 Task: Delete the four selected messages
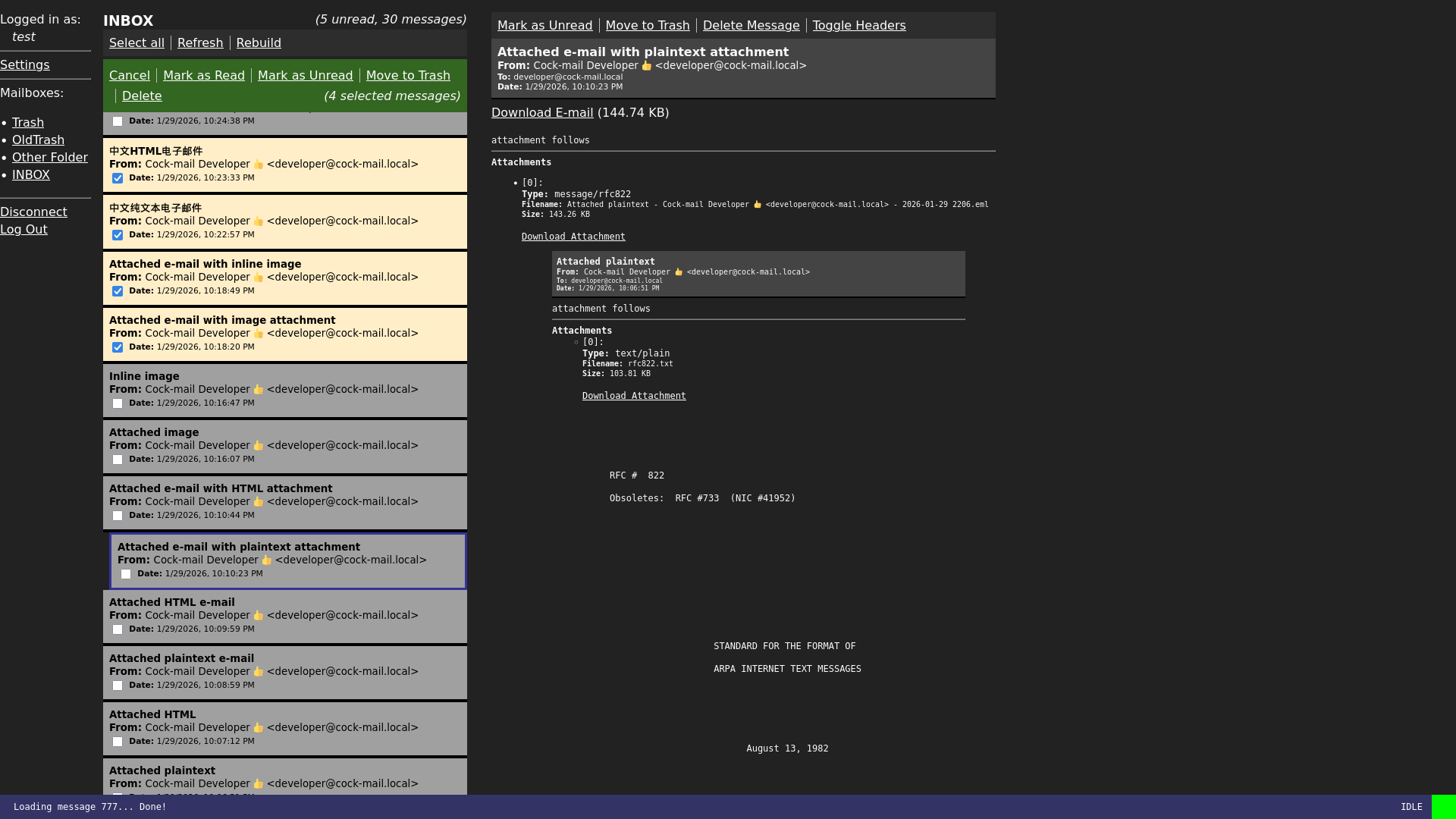pyautogui.click(x=142, y=96)
